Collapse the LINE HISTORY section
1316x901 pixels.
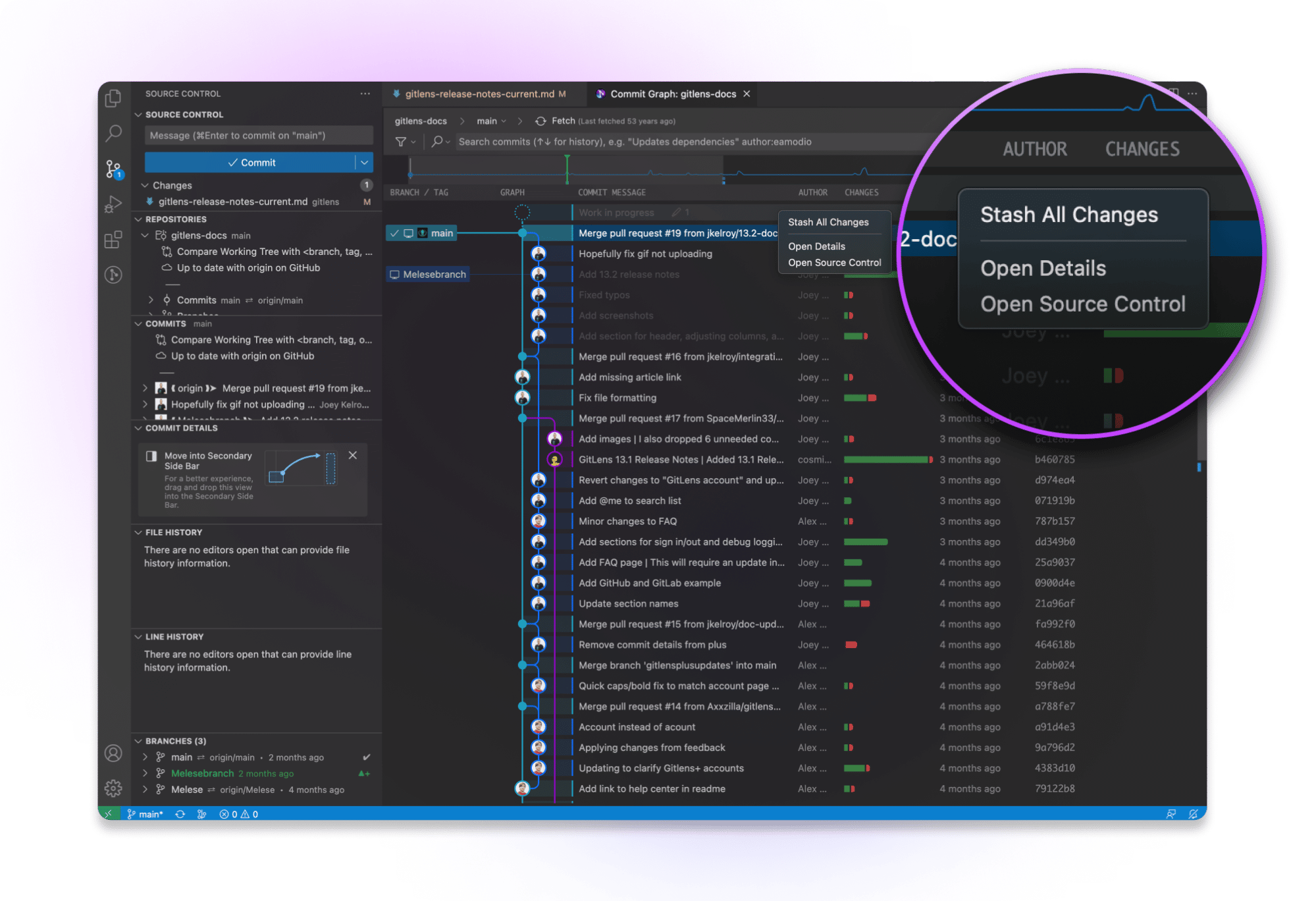138,637
